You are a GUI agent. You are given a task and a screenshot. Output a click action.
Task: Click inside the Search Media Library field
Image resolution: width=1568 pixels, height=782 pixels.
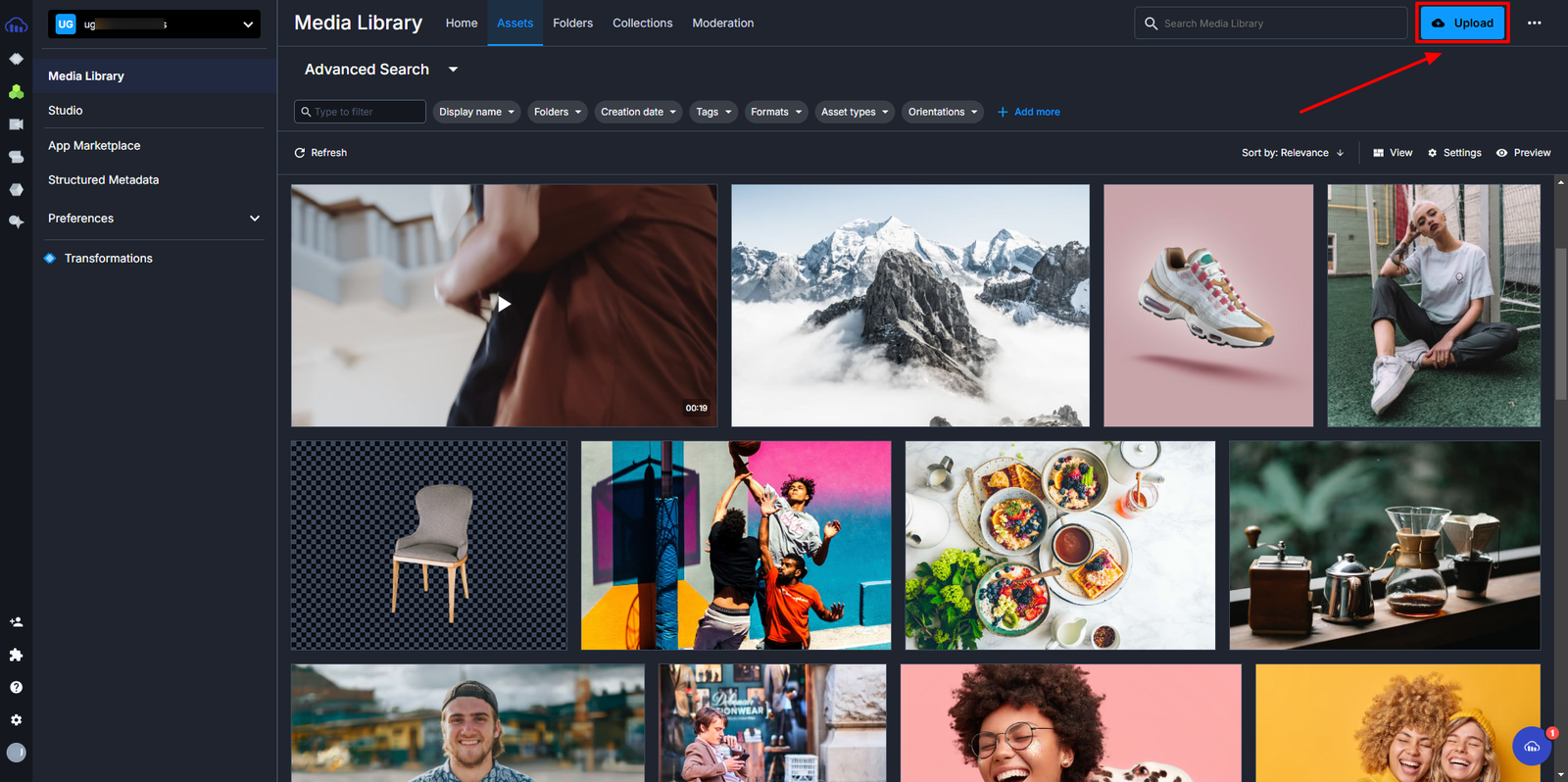tap(1271, 24)
